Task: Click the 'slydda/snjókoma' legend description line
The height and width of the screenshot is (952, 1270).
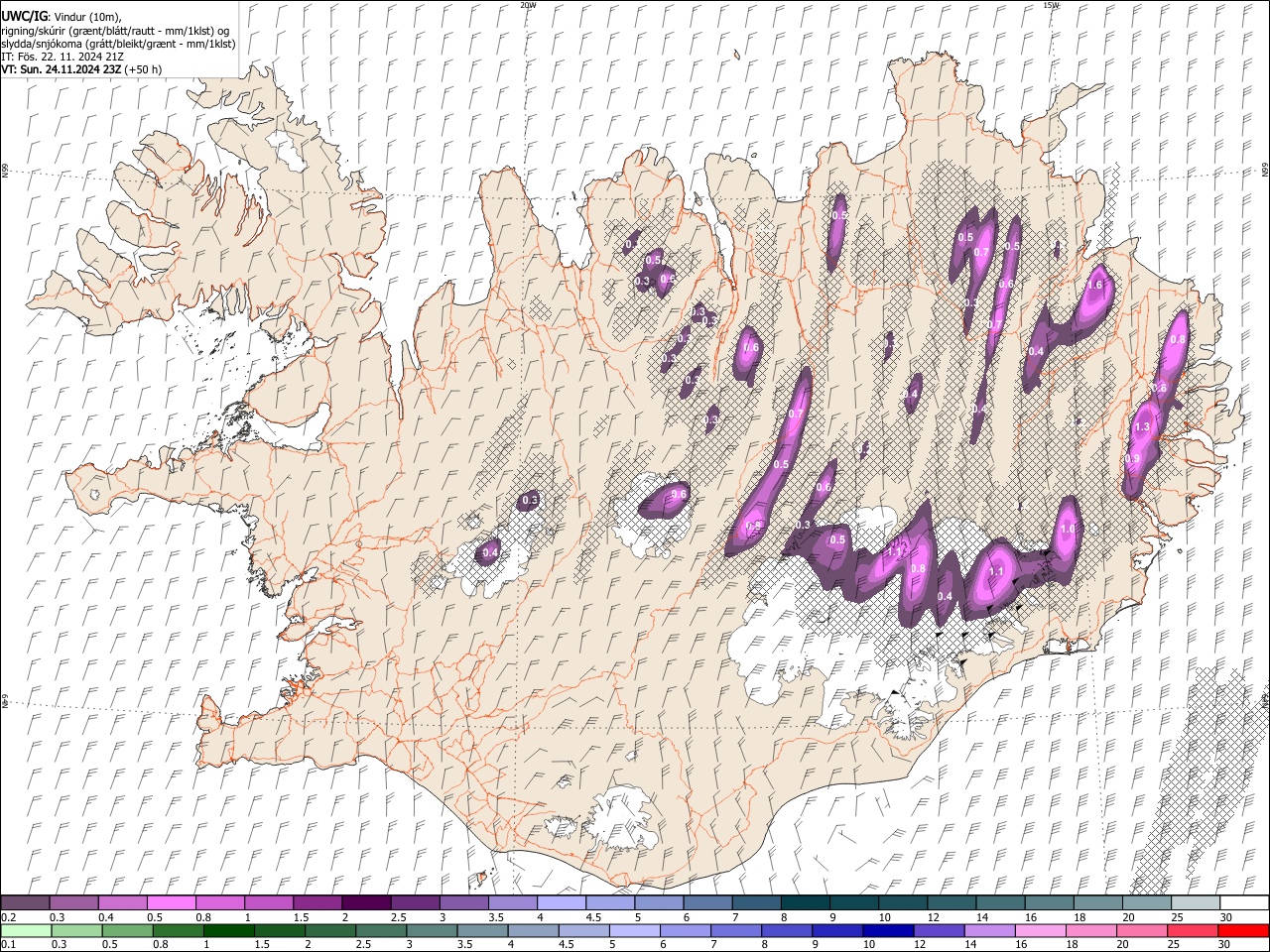Action: pyautogui.click(x=118, y=44)
